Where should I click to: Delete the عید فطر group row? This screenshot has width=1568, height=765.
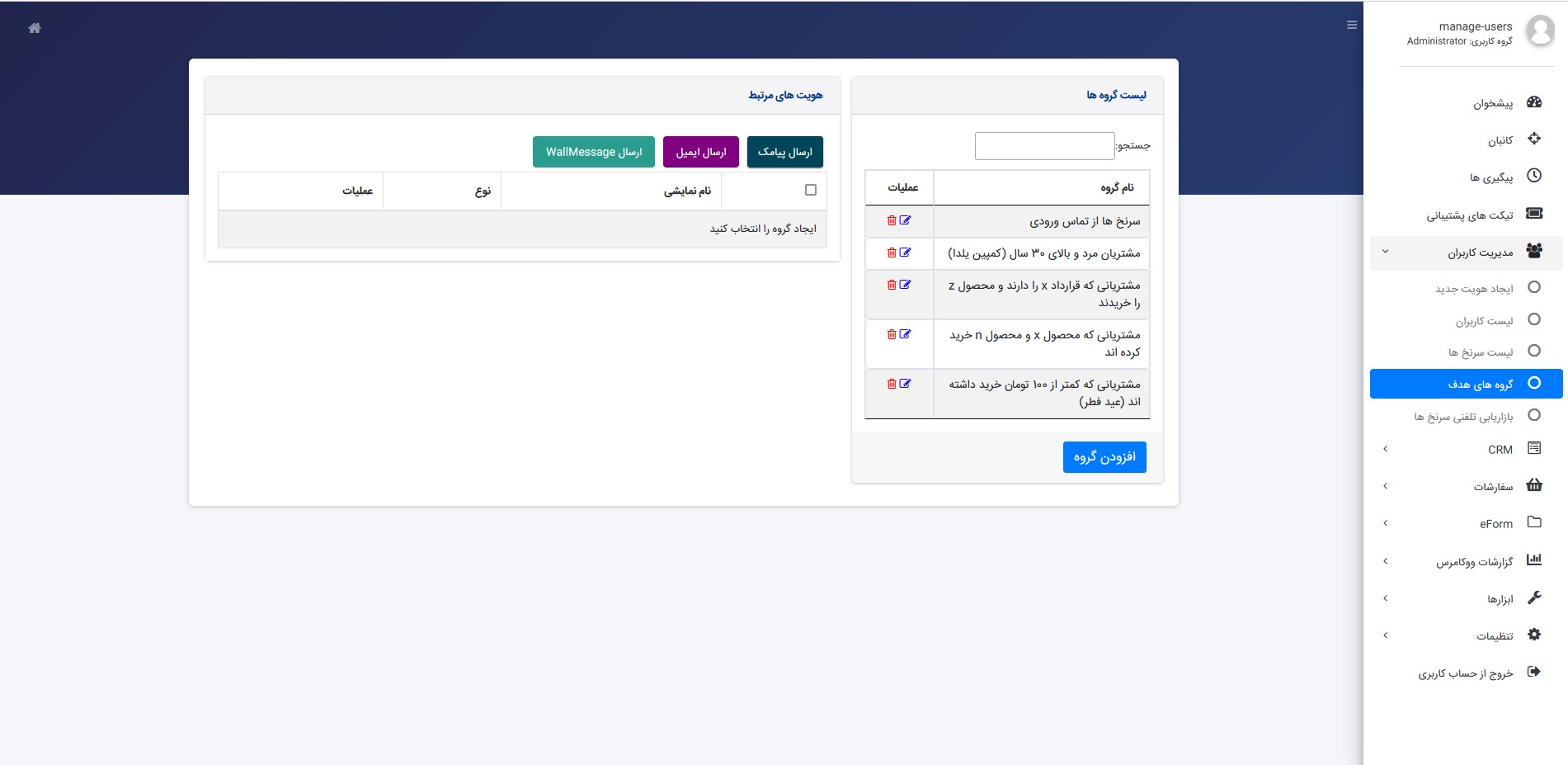pyautogui.click(x=892, y=384)
